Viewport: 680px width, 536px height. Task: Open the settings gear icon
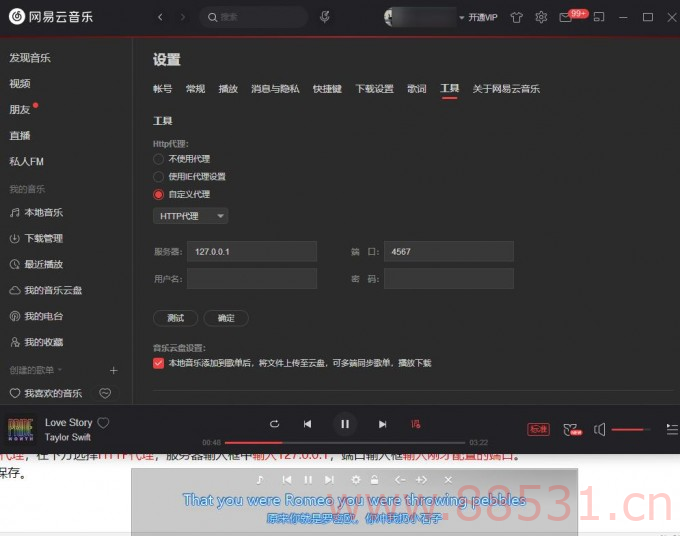pos(541,17)
